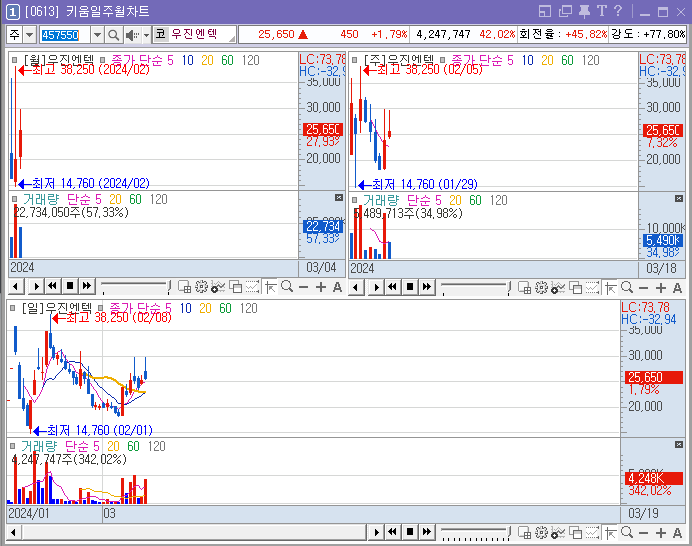692x546 pixels.
Task: Fast-forward the monthly chart playback
Action: [x=87, y=286]
